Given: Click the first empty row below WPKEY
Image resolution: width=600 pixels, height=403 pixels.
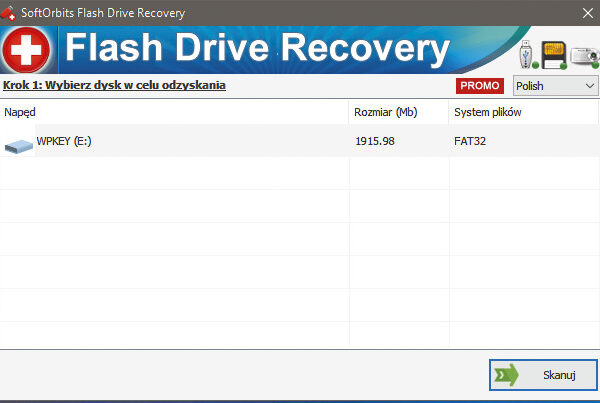Looking at the screenshot, I should 175,173.
